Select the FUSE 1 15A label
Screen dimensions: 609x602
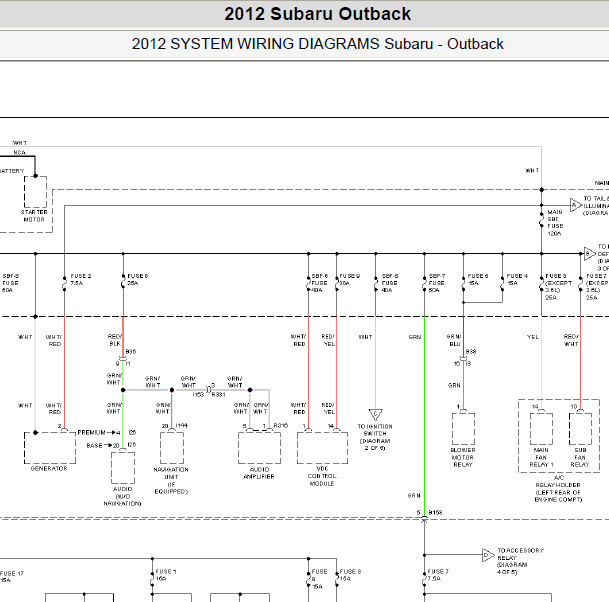point(166,575)
